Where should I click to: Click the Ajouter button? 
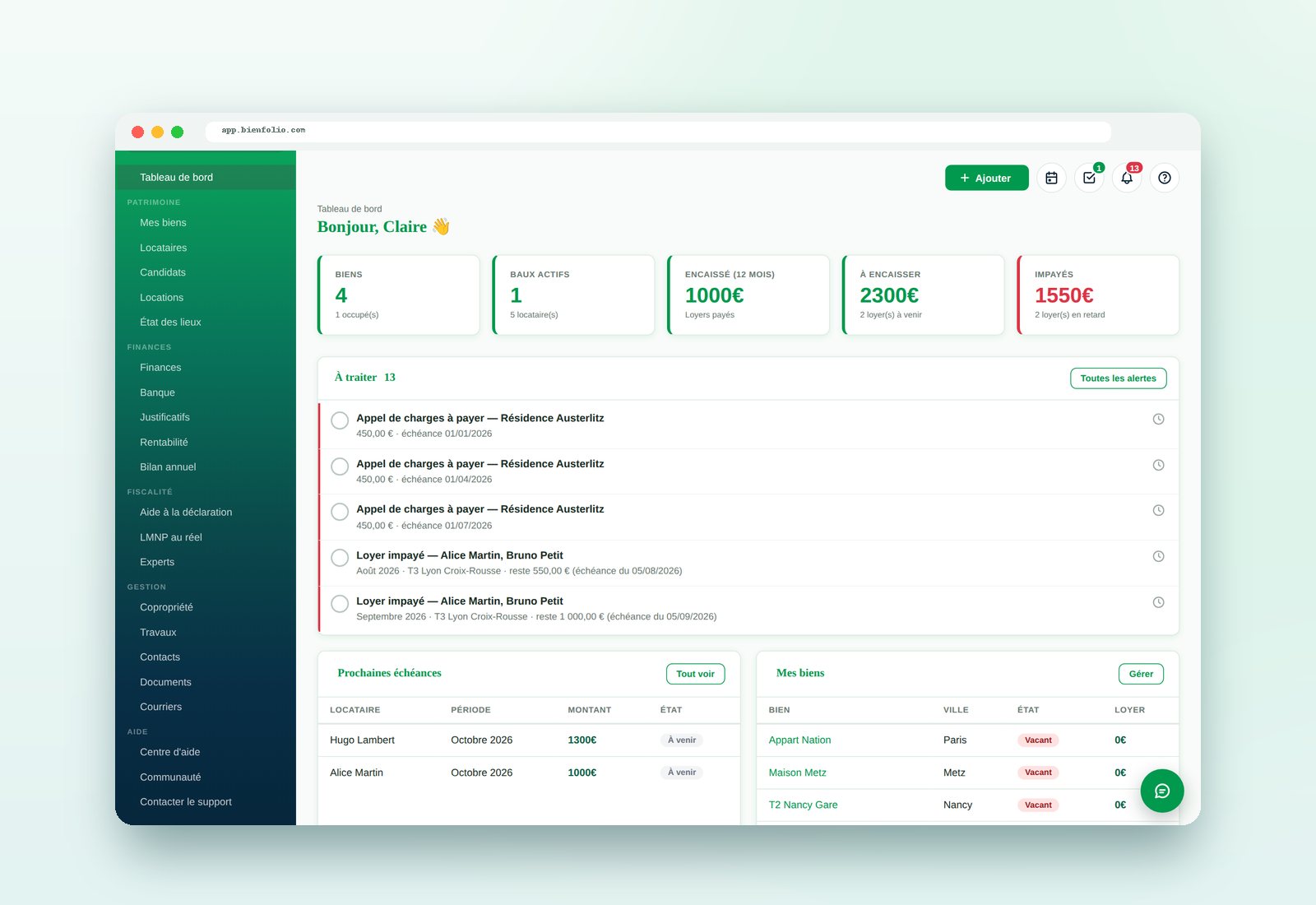[986, 178]
